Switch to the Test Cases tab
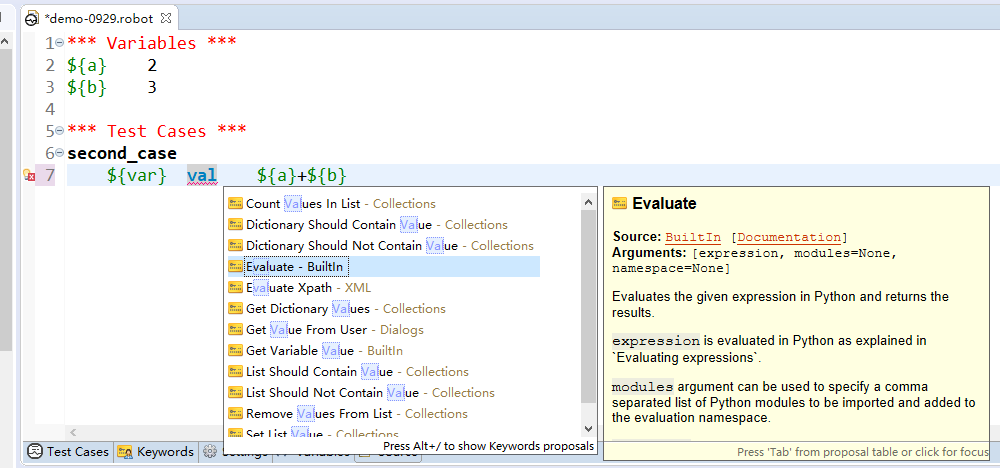Screen dimensions: 1000x468 pos(69,451)
